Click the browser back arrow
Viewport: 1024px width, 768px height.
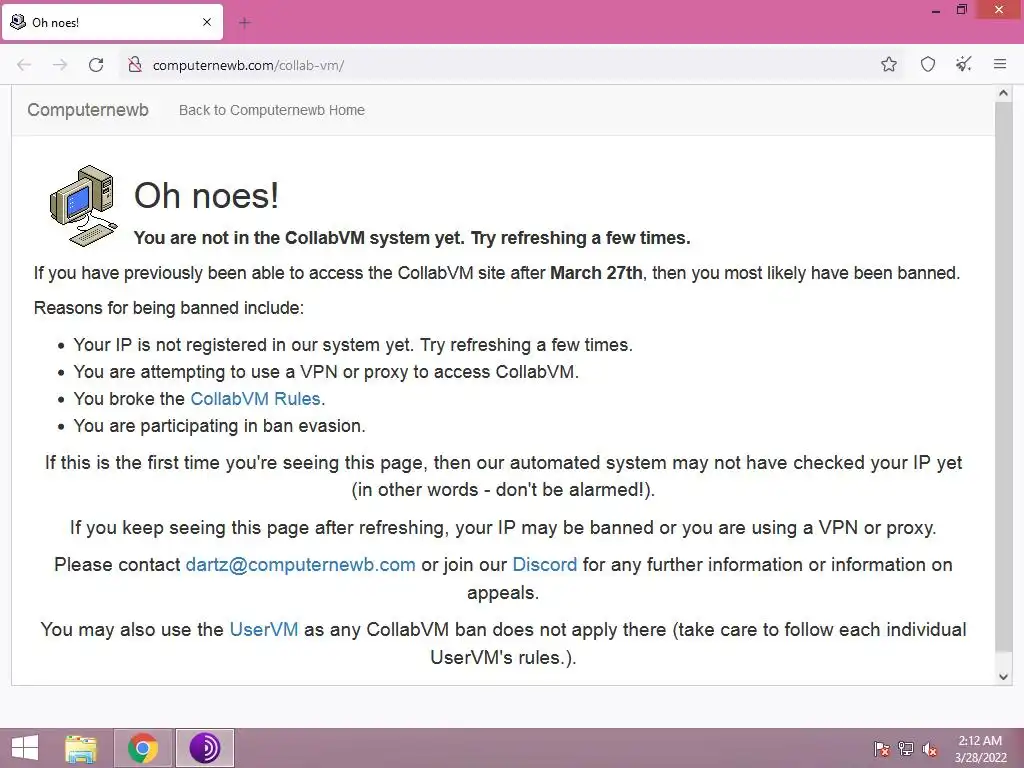24,65
